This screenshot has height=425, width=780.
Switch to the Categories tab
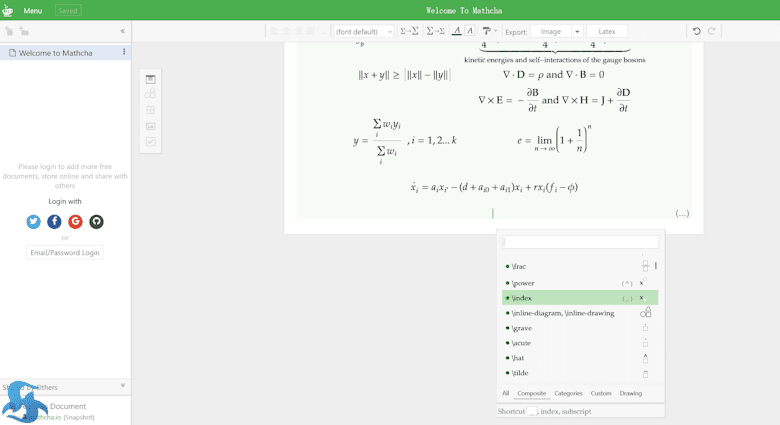(568, 393)
